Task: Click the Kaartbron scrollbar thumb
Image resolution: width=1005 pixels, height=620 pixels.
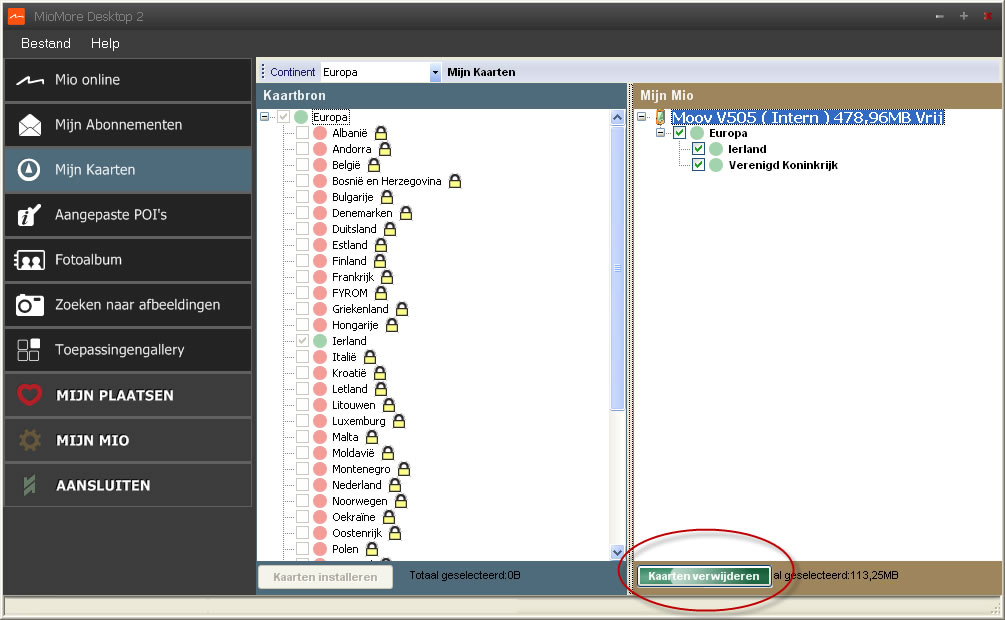Action: pos(617,268)
